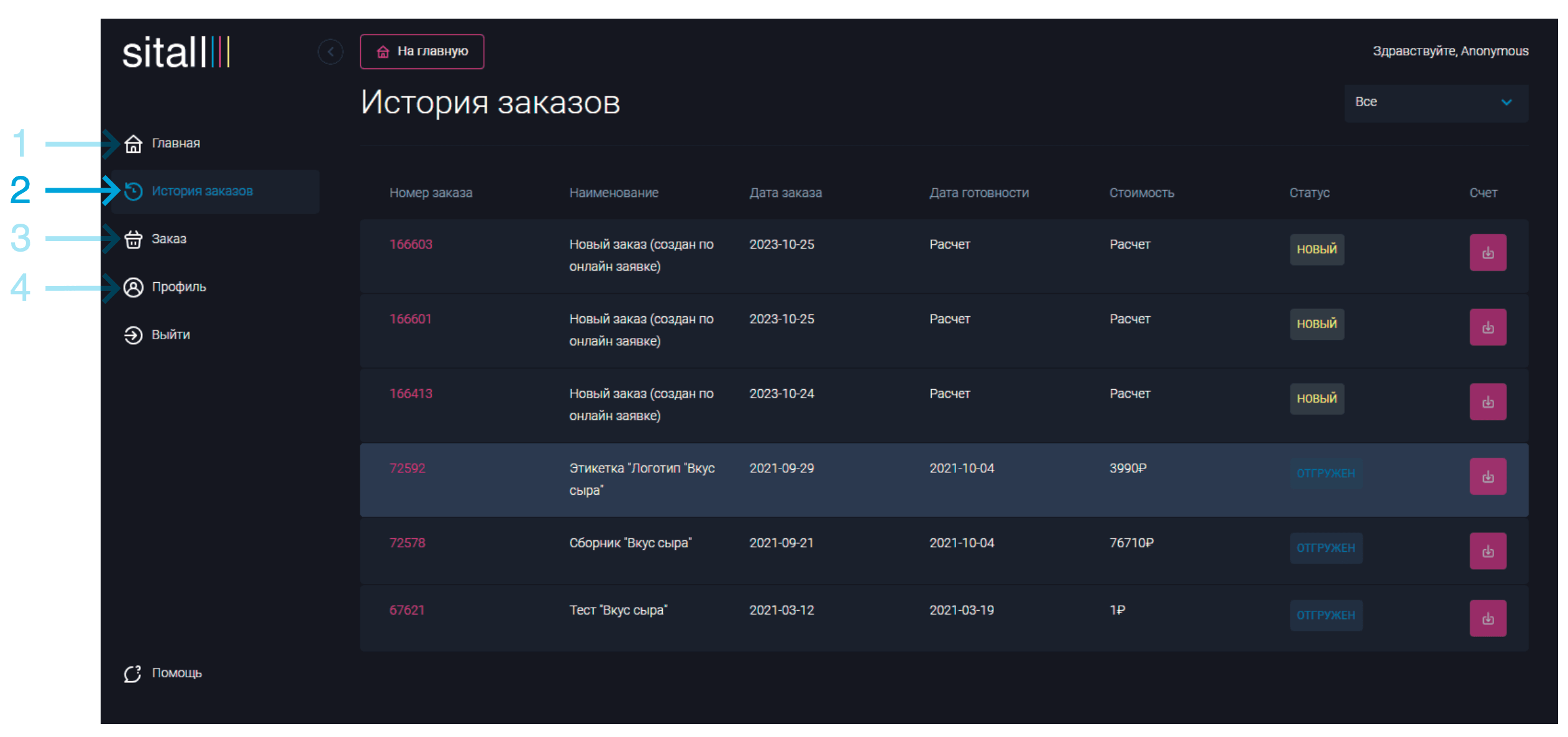Download invoice for order 72592

point(1487,476)
